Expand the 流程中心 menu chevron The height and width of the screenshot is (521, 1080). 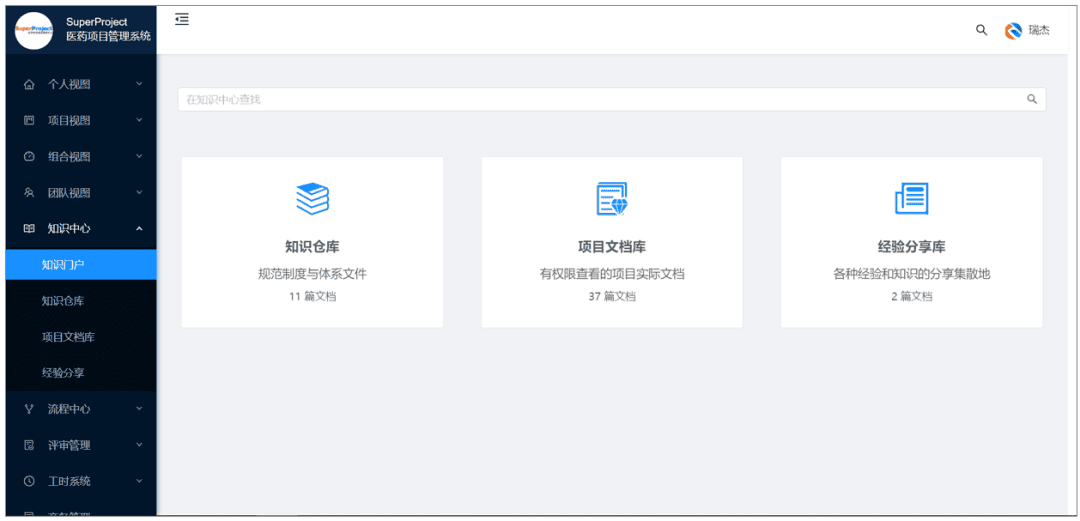click(139, 409)
